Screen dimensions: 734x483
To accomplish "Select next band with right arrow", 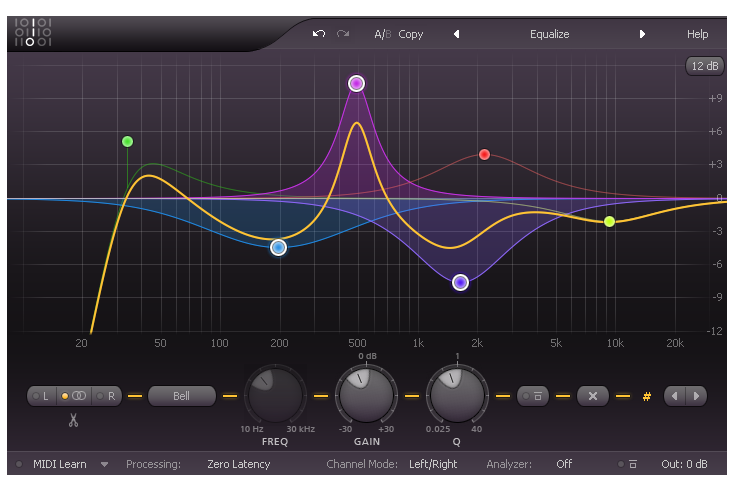I will click(x=697, y=396).
